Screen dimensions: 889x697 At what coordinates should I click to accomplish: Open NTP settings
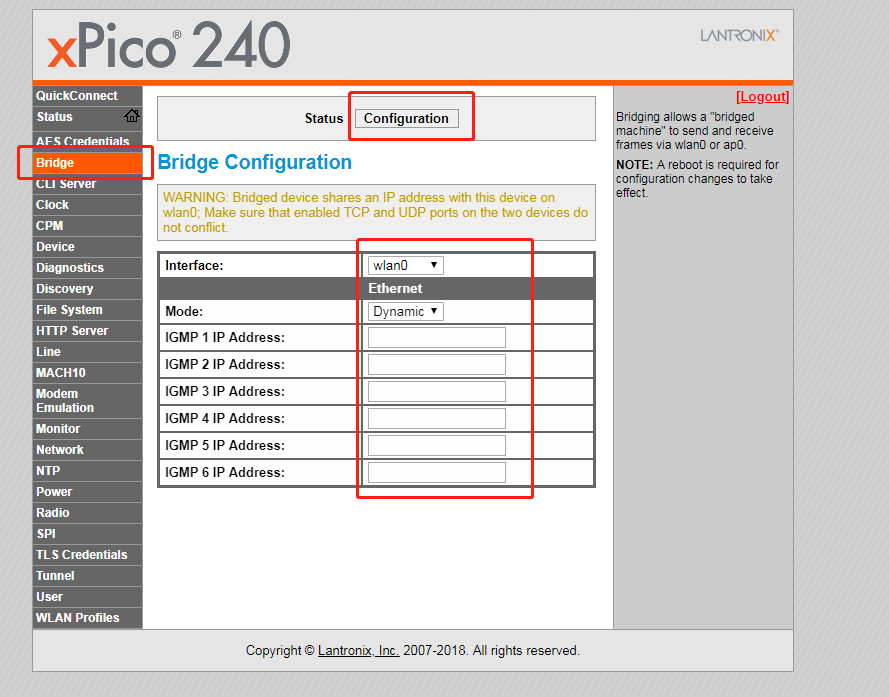pos(87,471)
